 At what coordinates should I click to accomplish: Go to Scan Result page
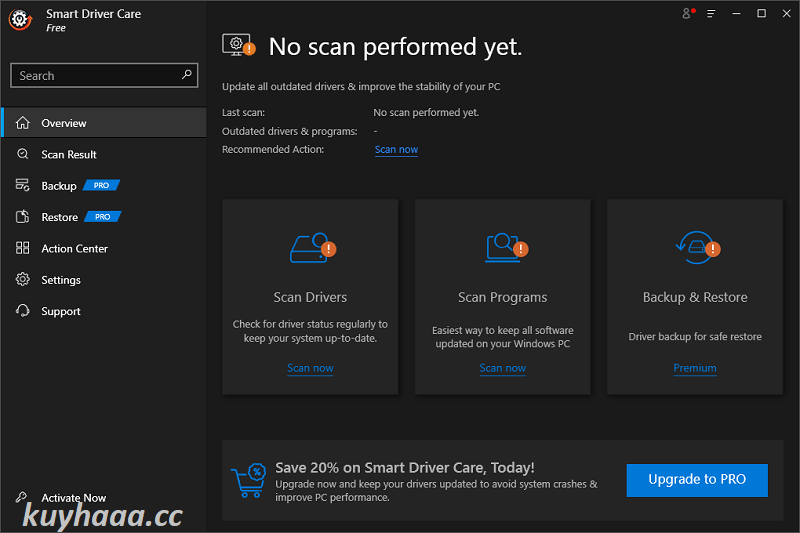[104, 154]
